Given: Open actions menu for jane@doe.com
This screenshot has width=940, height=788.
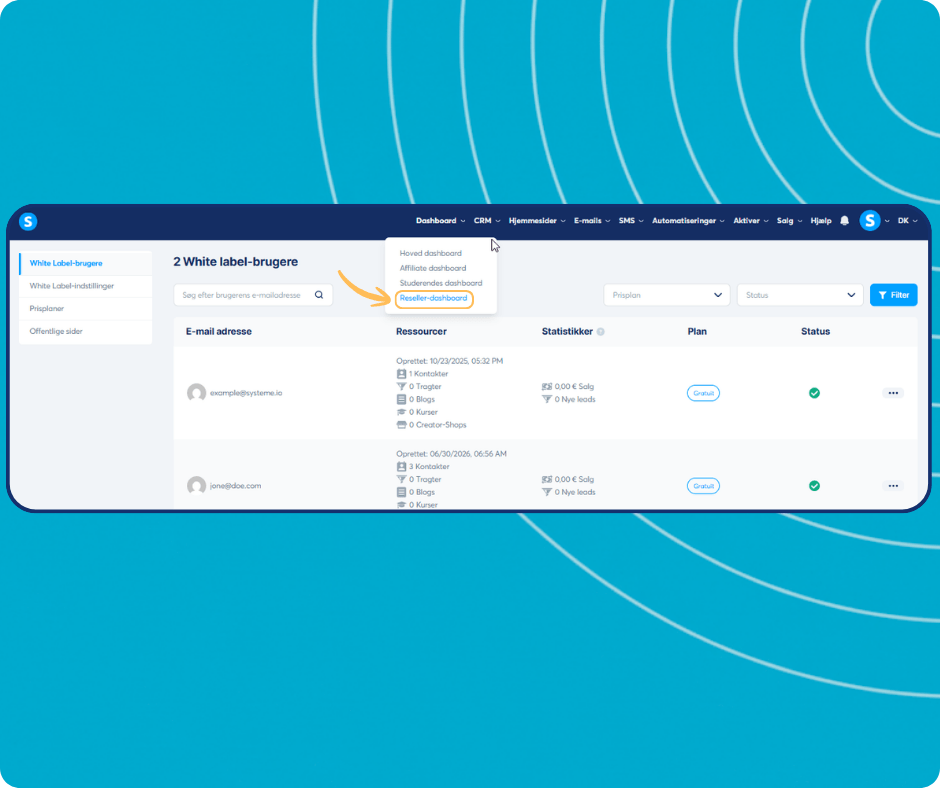Looking at the screenshot, I should (893, 486).
